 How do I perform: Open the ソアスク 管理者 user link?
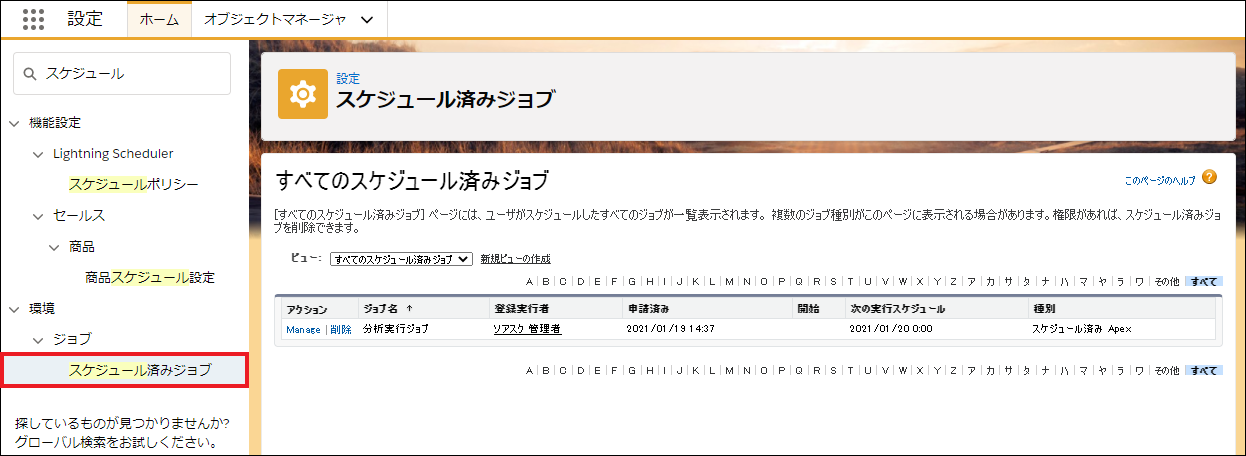(x=526, y=329)
